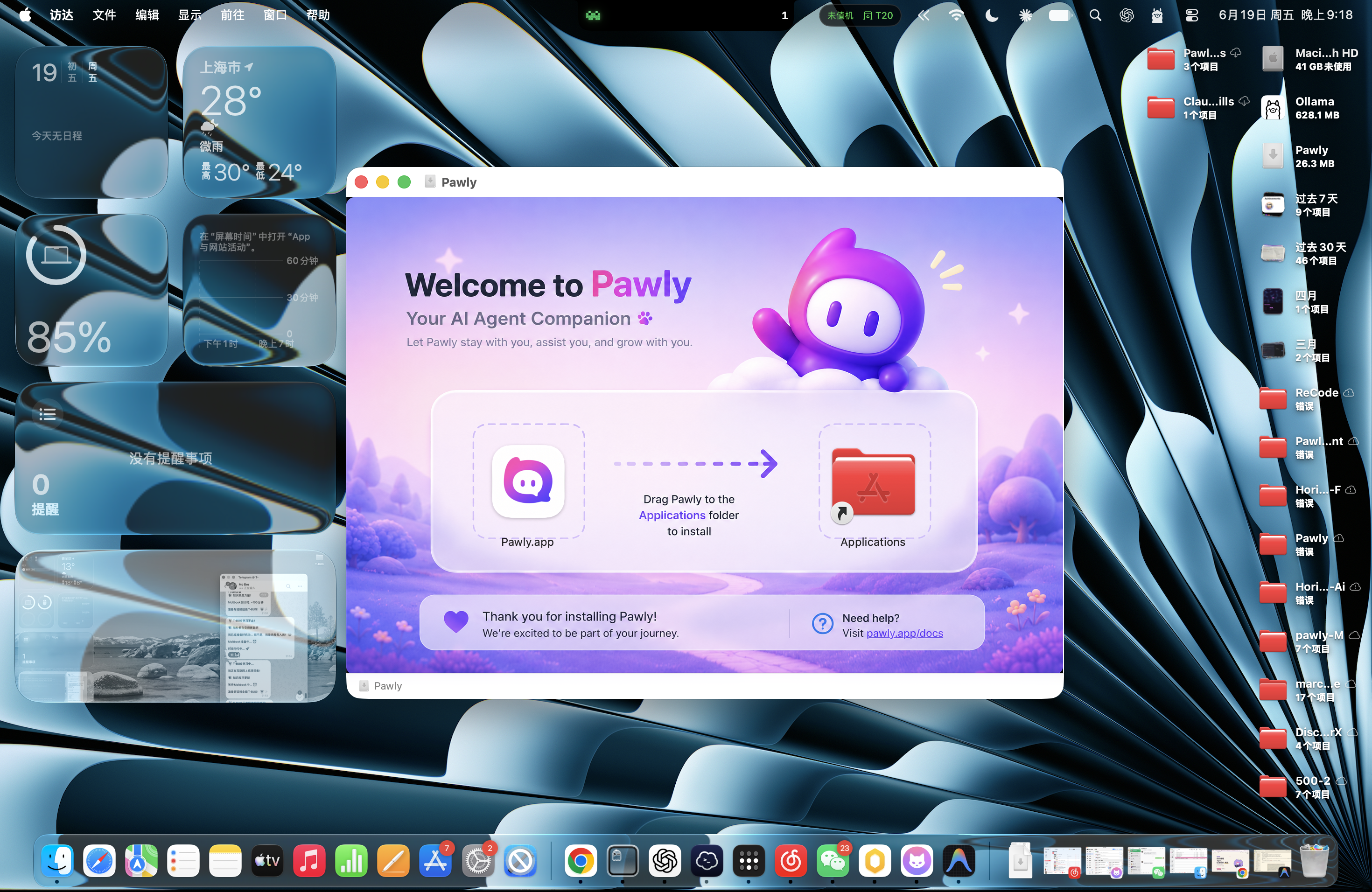1372x892 pixels.
Task: Click the date and time 6月19日 周五
Action: tap(1285, 15)
